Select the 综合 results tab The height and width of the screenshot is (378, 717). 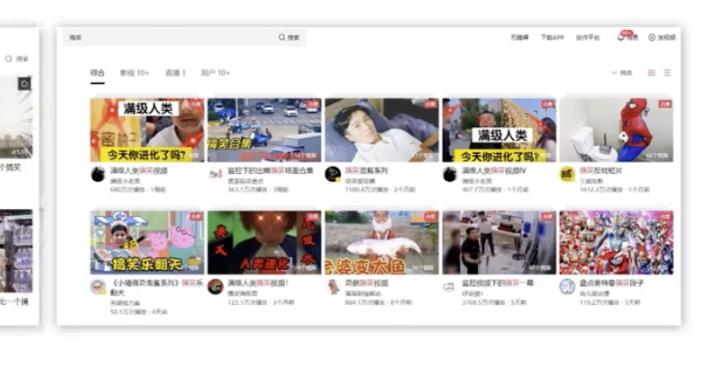[97, 73]
